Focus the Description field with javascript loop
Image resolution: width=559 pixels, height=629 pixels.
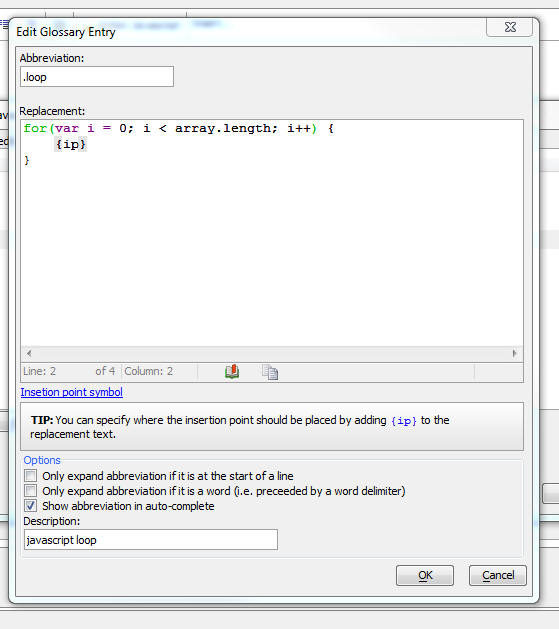151,540
